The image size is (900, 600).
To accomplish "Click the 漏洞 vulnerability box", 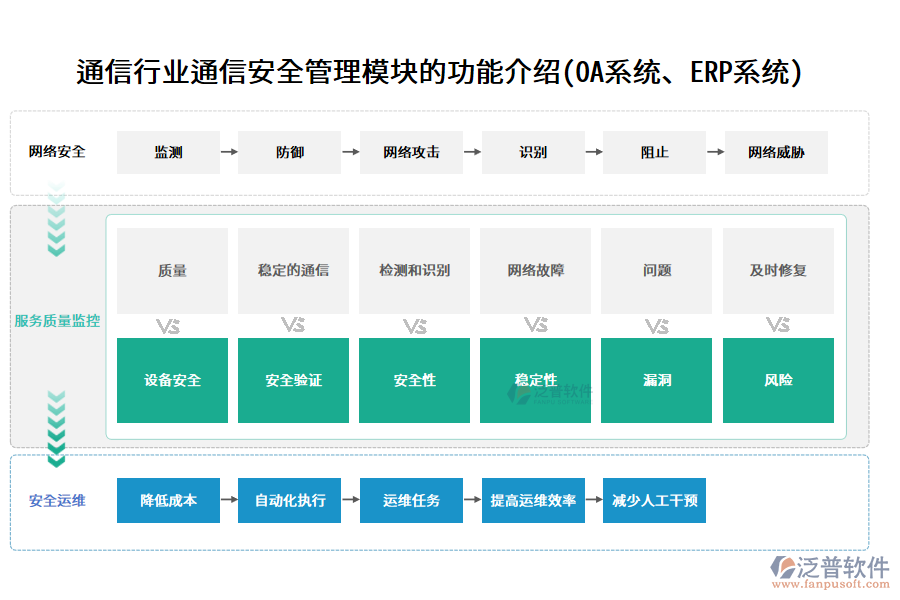I will coord(656,380).
